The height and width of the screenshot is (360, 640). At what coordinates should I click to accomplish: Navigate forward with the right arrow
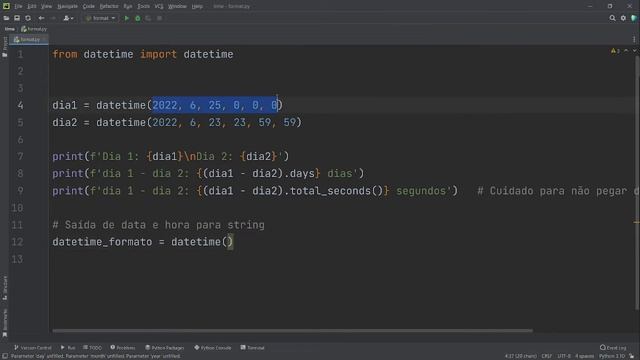pyautogui.click(x=53, y=18)
